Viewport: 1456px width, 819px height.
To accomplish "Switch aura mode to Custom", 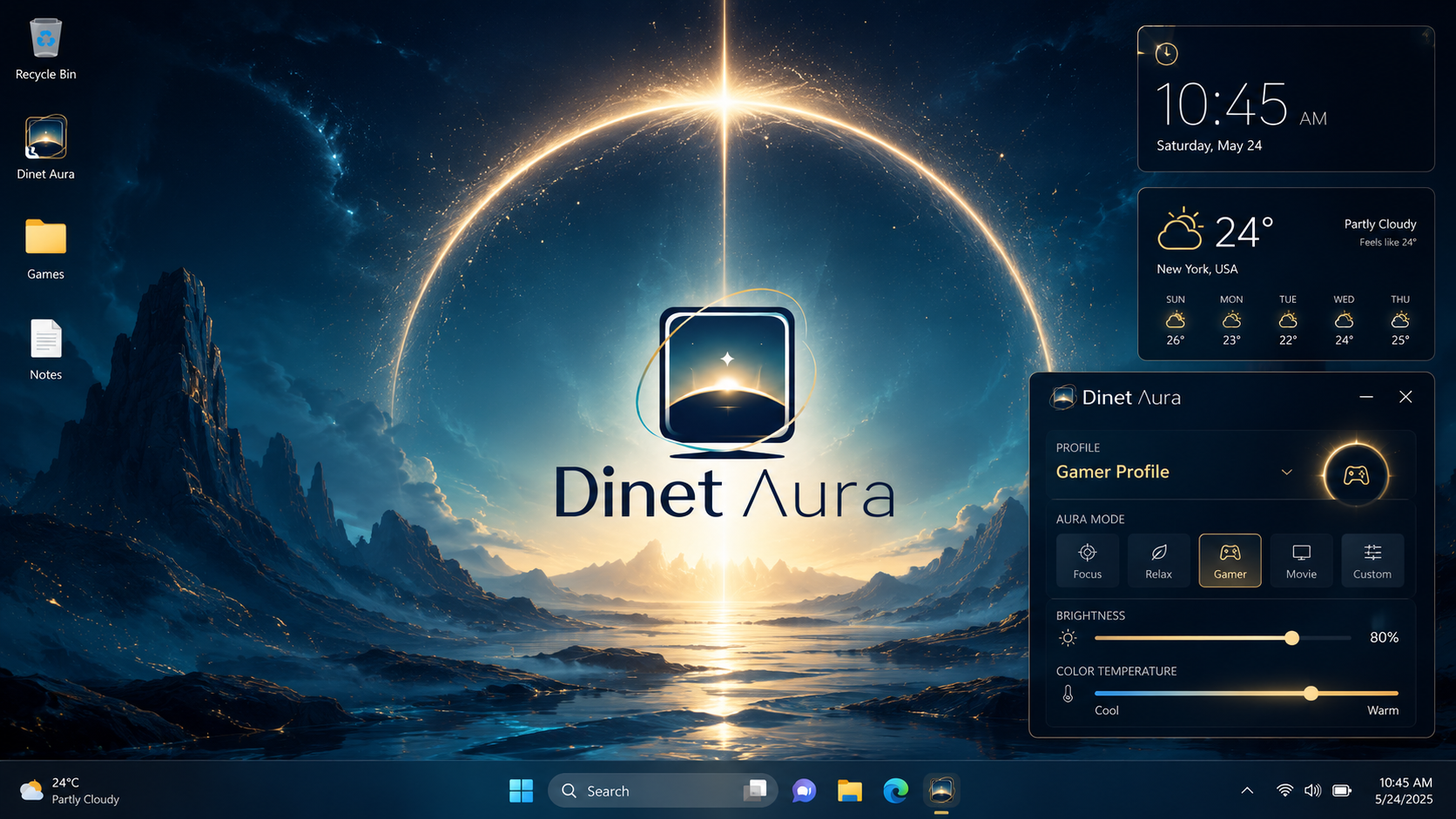I will click(x=1372, y=561).
